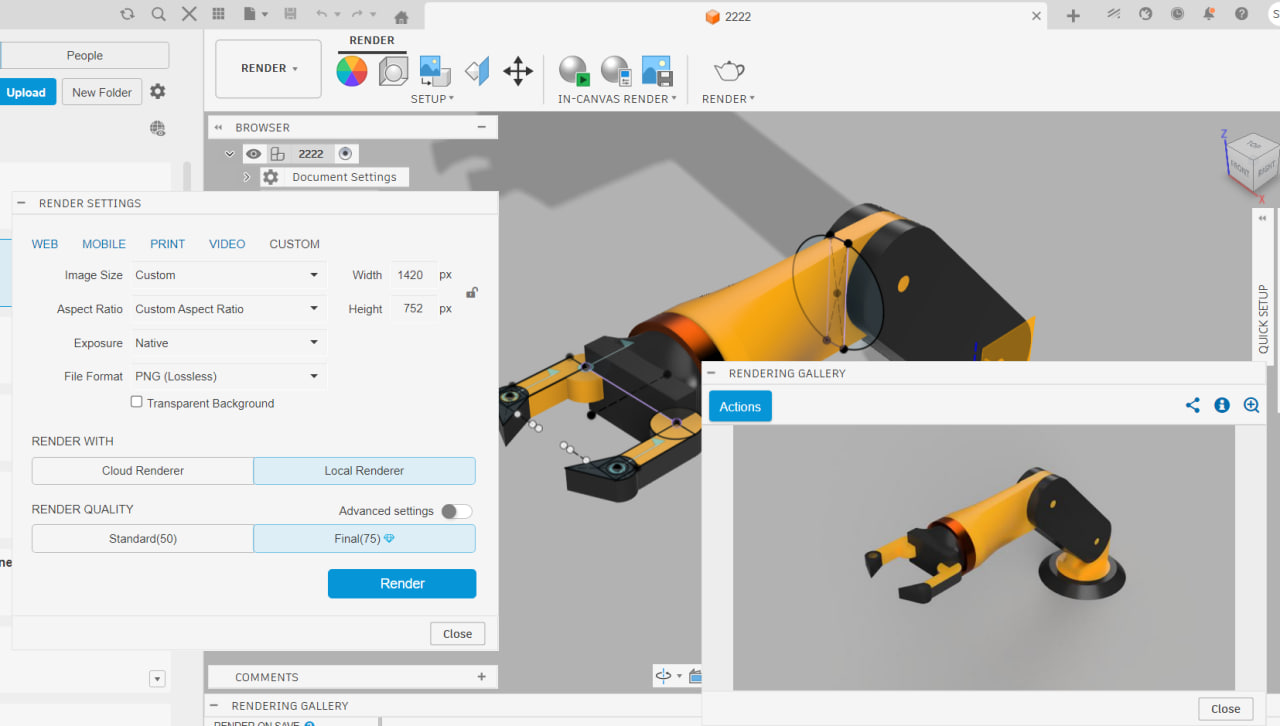This screenshot has height=726, width=1280.
Task: Select Local Renderer option
Action: click(x=364, y=471)
